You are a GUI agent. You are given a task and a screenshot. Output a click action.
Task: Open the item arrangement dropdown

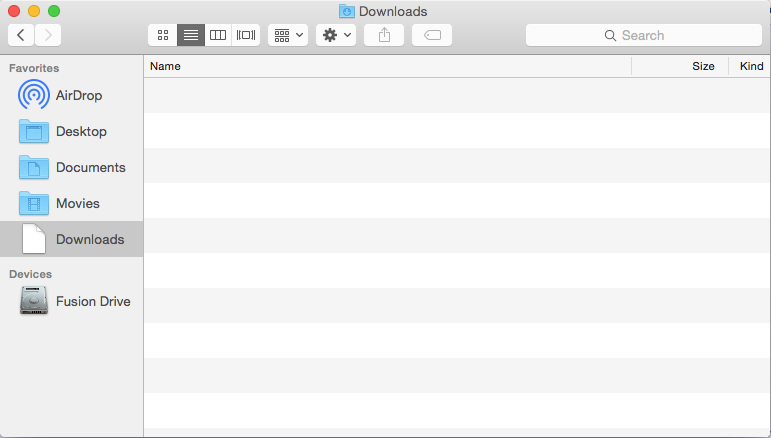288,35
